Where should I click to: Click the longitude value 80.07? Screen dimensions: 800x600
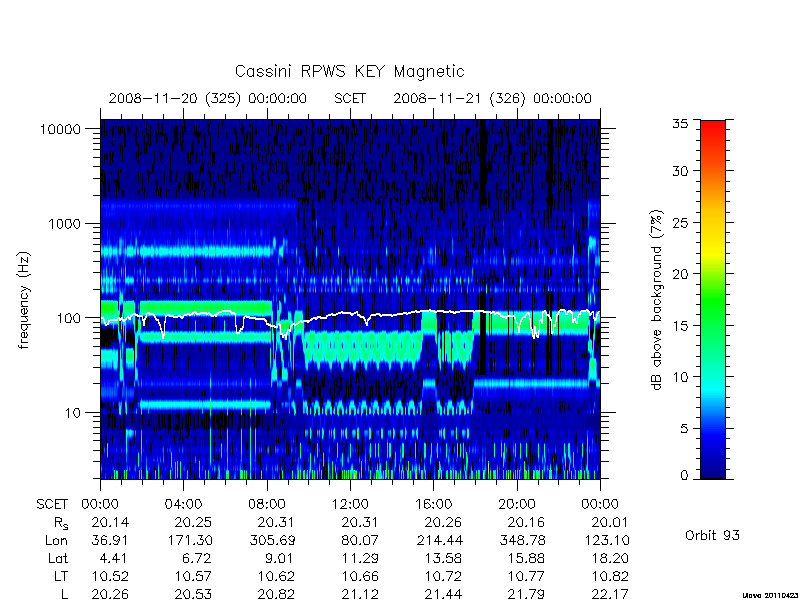tap(360, 540)
